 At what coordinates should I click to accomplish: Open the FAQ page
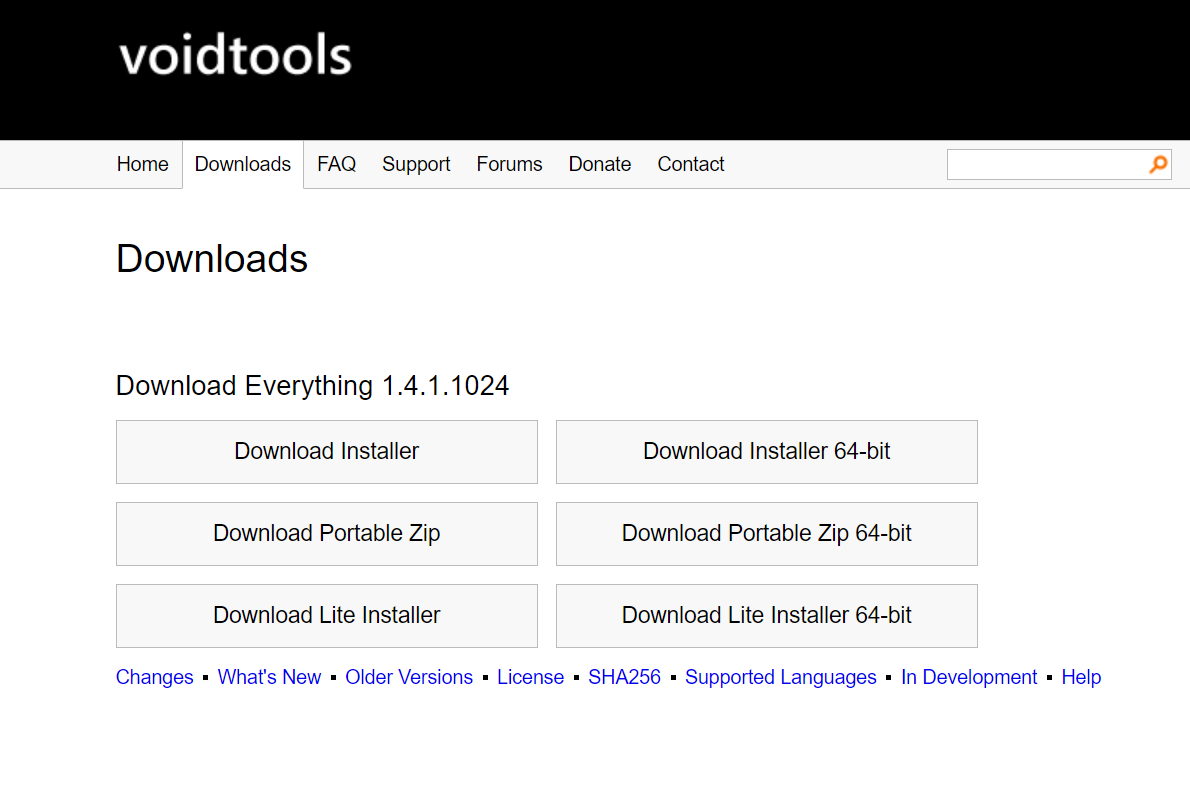[336, 165]
